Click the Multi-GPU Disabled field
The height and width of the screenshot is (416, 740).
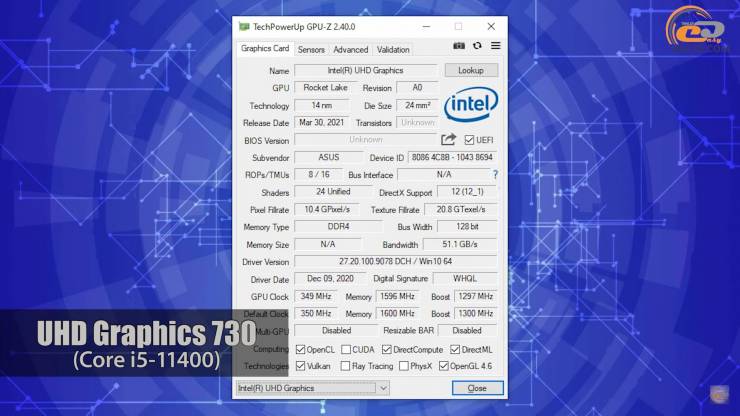[x=336, y=331]
